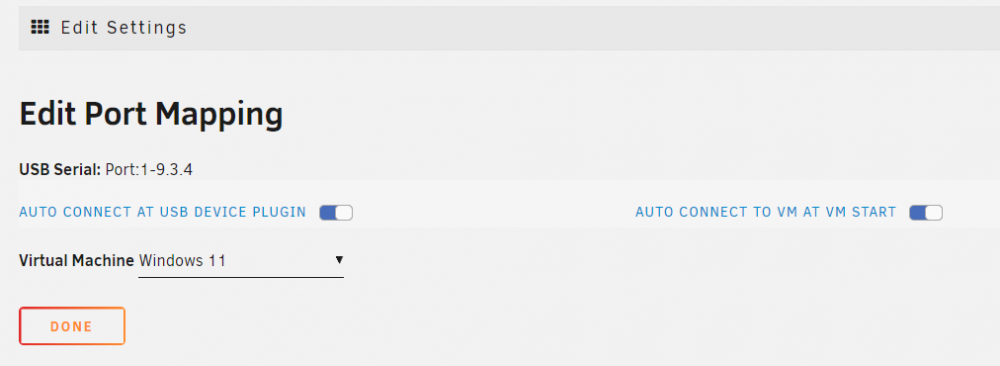
Task: Click the black triangle arrow of the VM selector
Action: (x=339, y=260)
